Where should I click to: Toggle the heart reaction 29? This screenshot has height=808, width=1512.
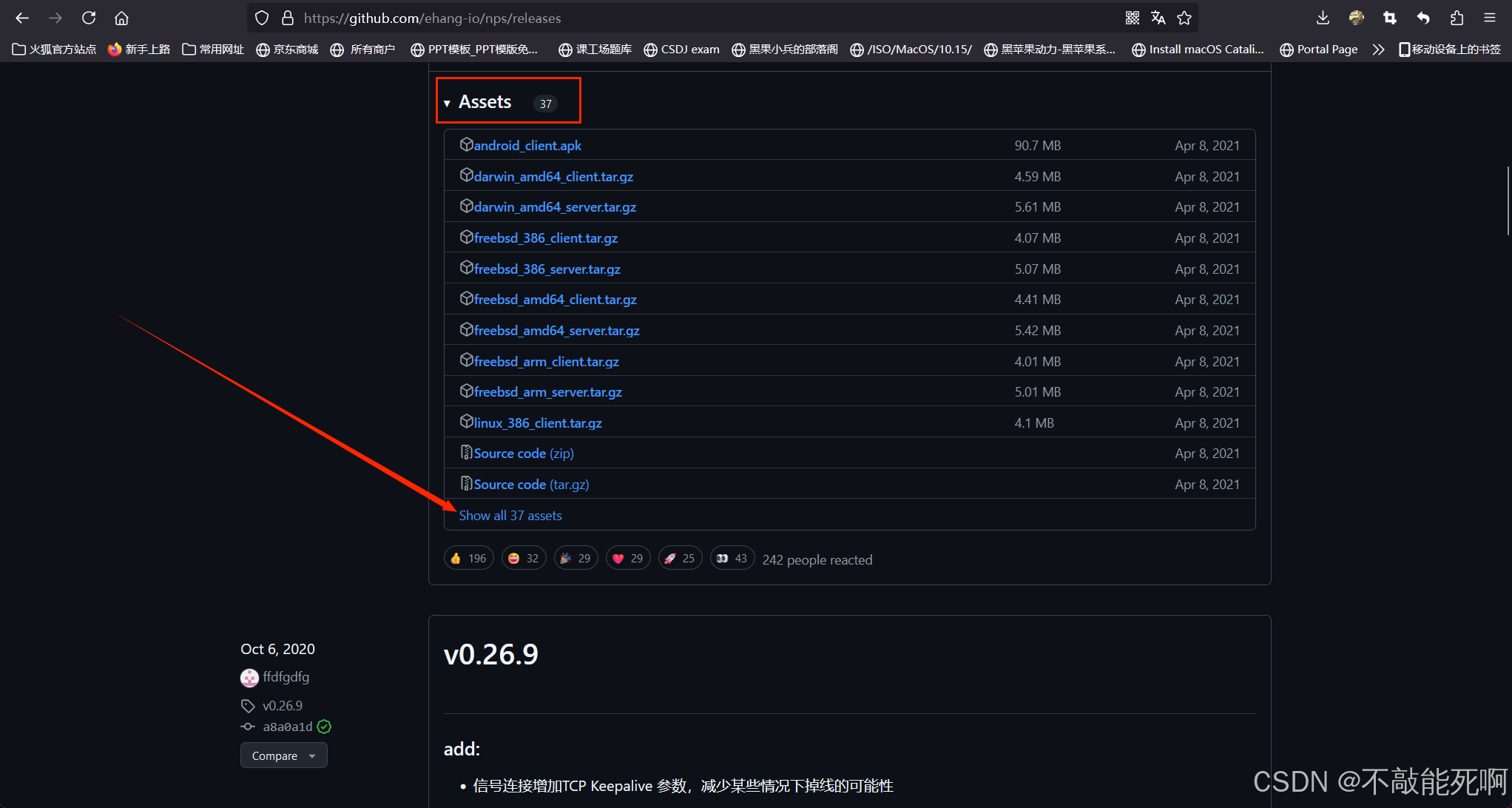pyautogui.click(x=628, y=559)
